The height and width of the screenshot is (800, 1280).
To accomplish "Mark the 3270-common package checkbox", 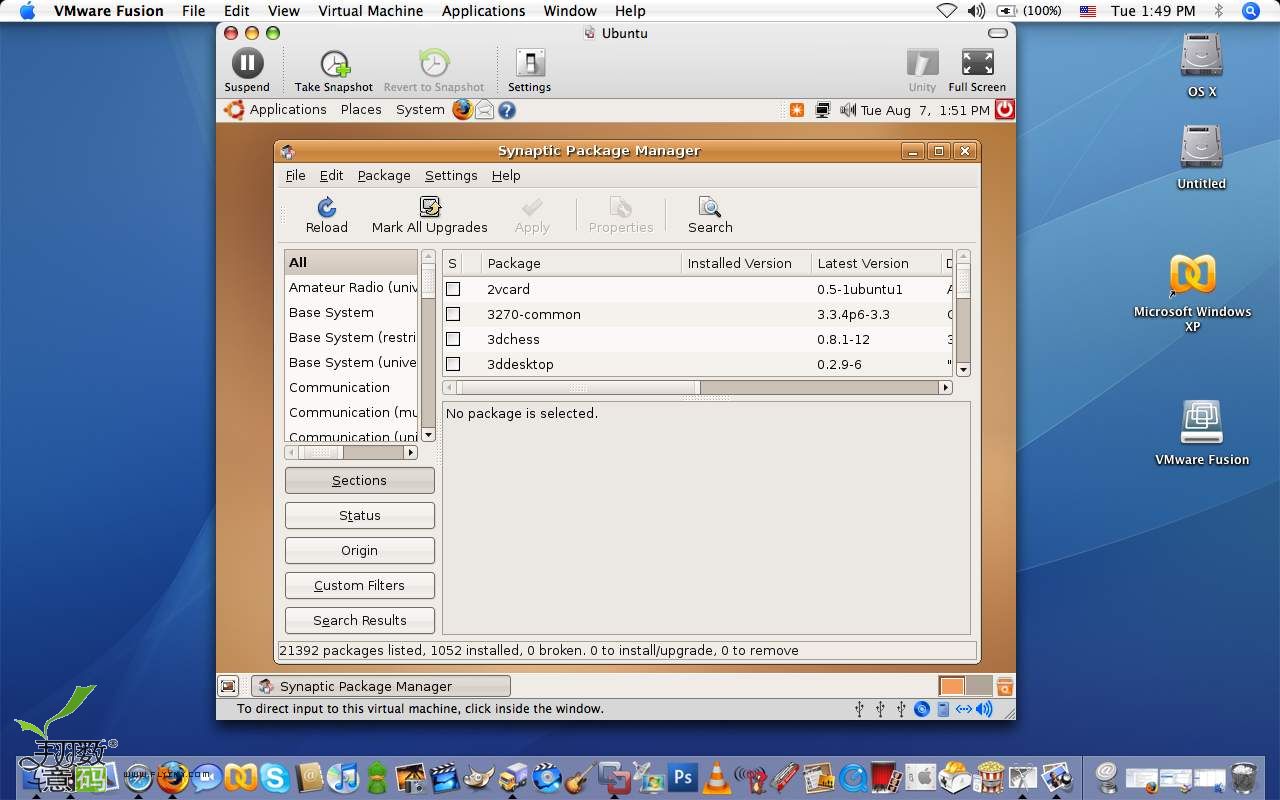I will [x=453, y=314].
